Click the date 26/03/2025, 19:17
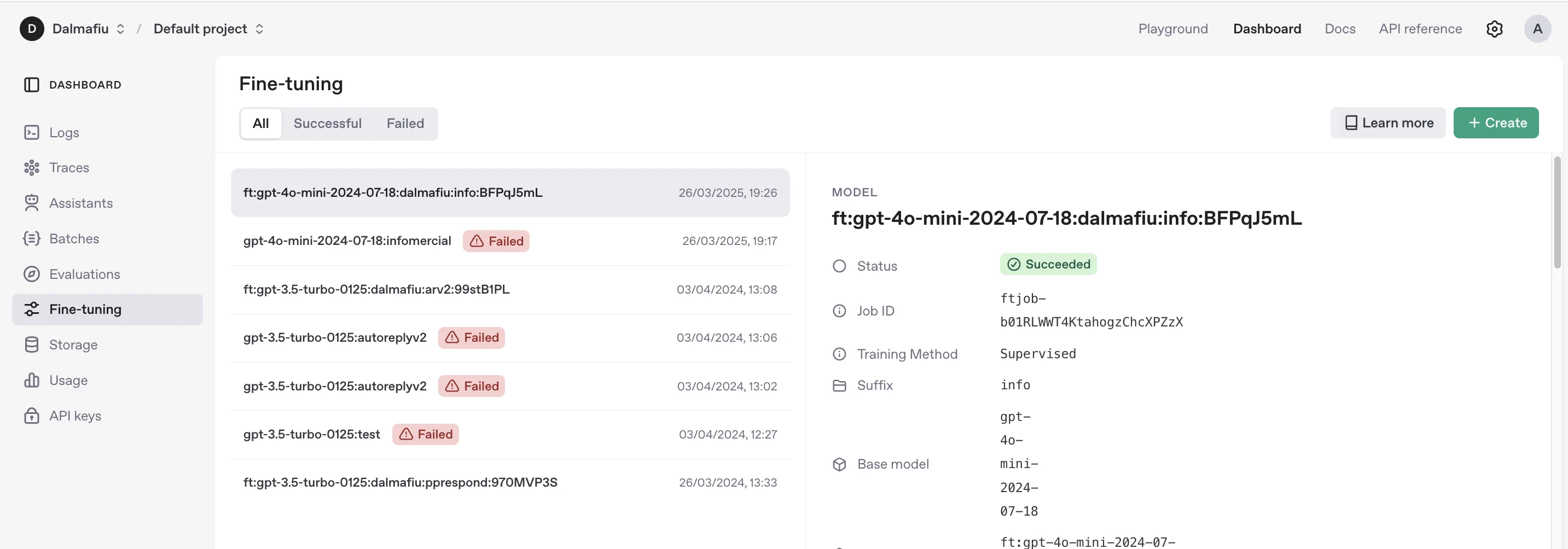The image size is (1568, 549). (x=729, y=241)
